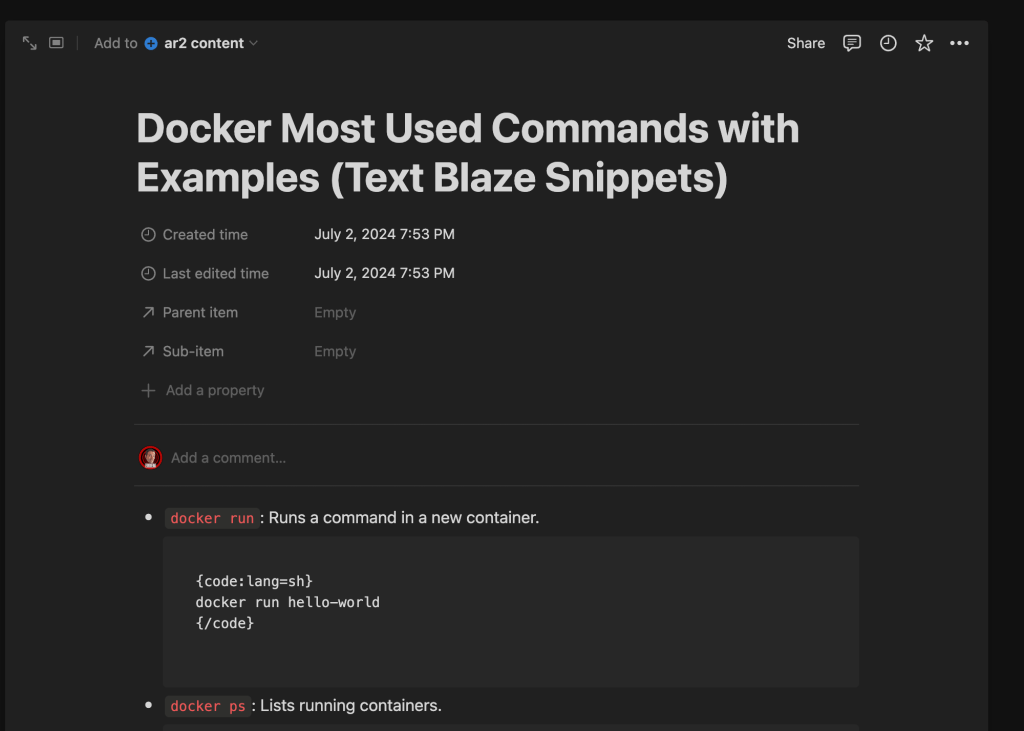Favorite this page with the star icon
This screenshot has height=731, width=1024.
923,43
